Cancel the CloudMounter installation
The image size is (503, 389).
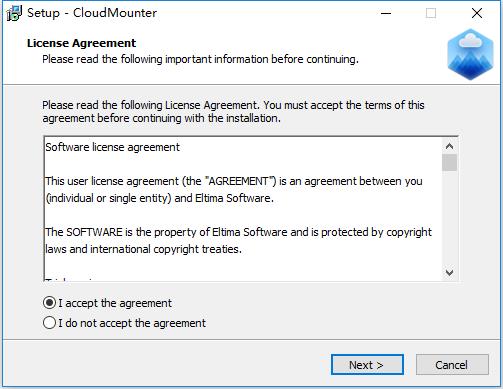tap(452, 365)
